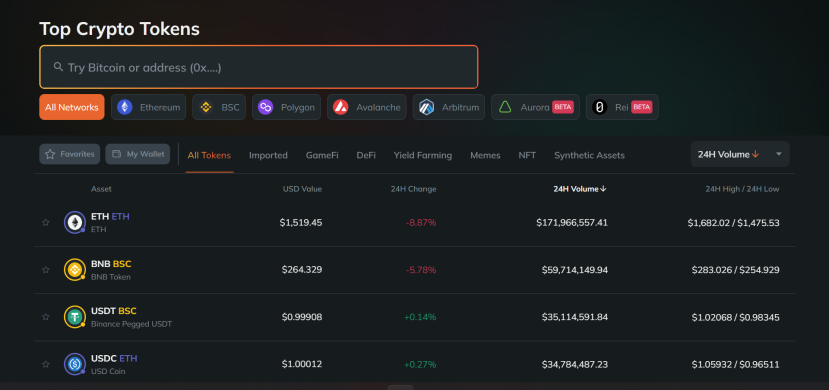Click the ETH token logo icon
829x390 pixels.
[75, 222]
